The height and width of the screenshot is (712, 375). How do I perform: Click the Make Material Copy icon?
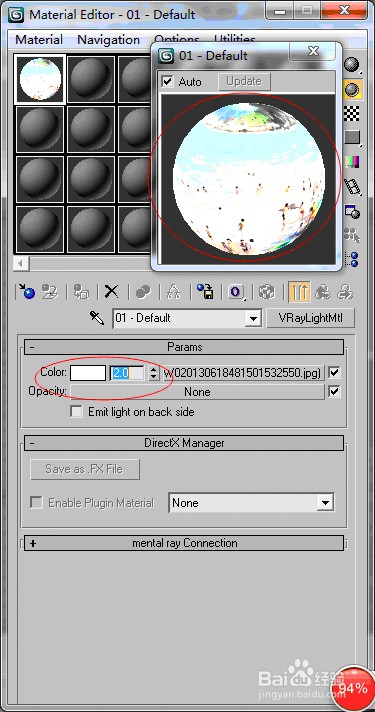pos(143,292)
